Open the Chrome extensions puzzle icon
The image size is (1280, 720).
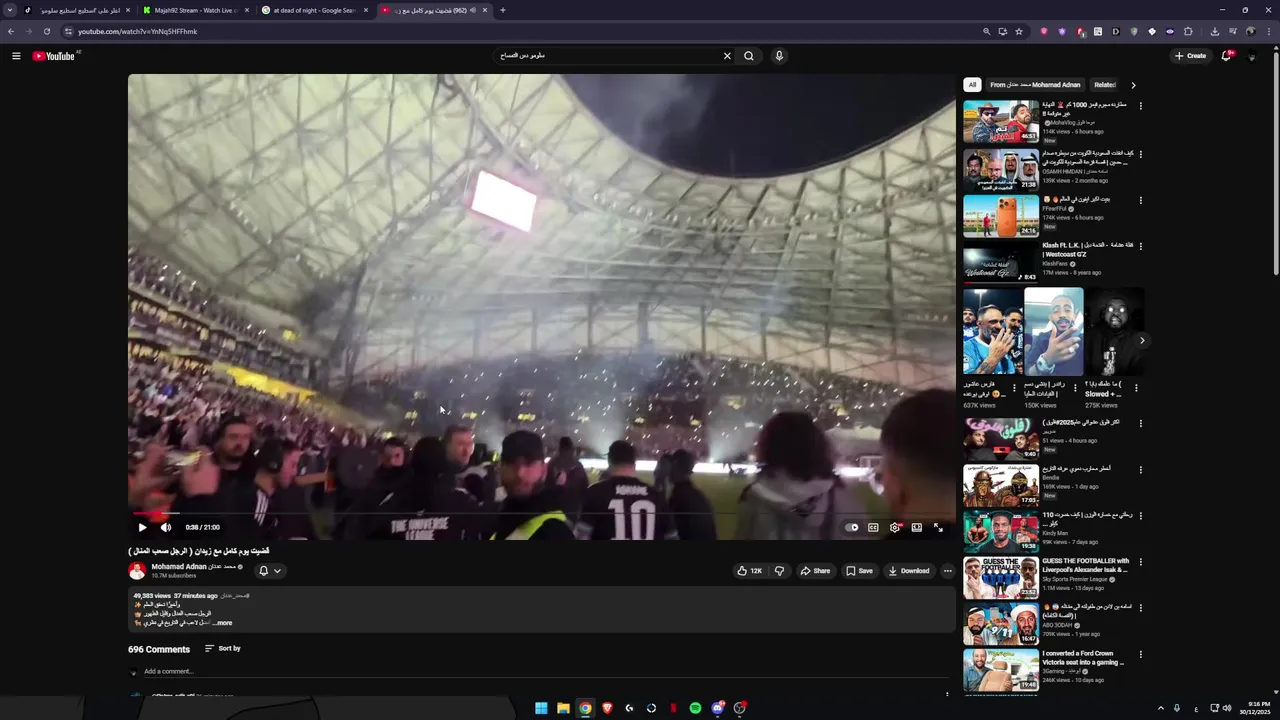click(x=1188, y=31)
